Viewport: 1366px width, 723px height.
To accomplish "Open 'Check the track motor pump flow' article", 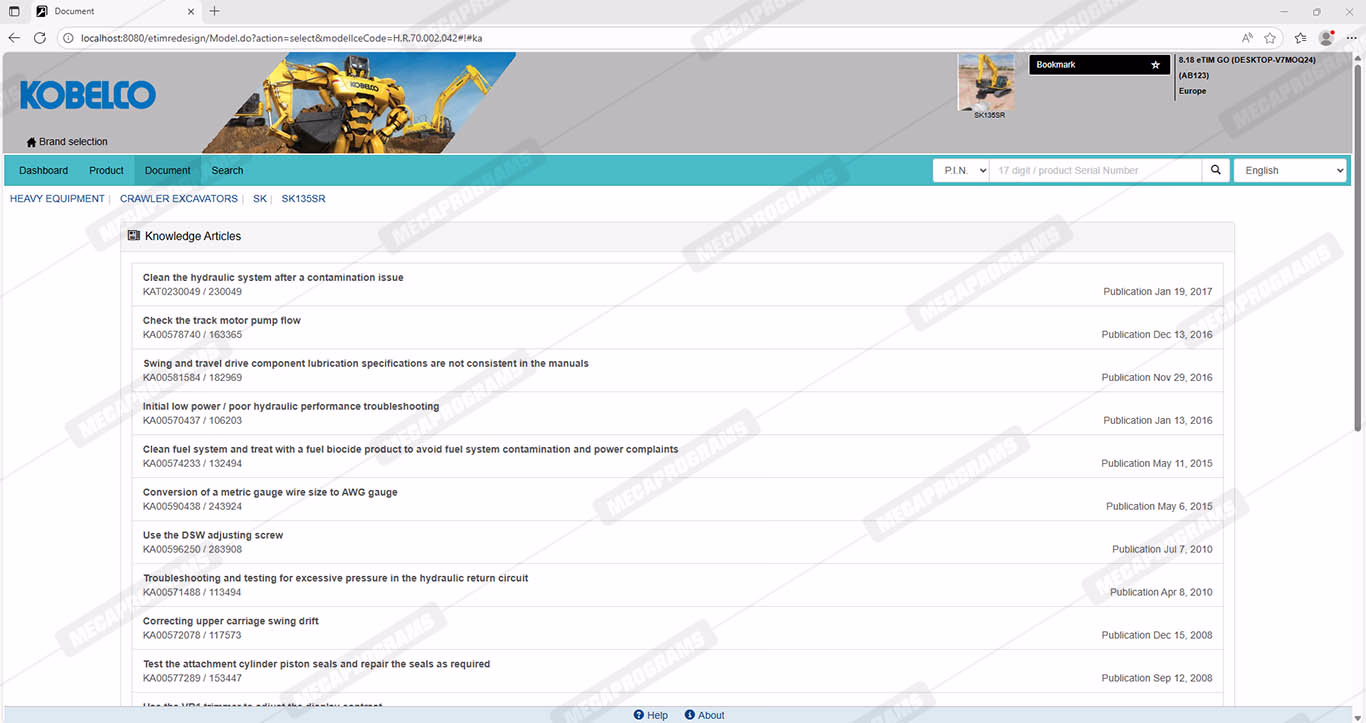I will click(222, 321).
